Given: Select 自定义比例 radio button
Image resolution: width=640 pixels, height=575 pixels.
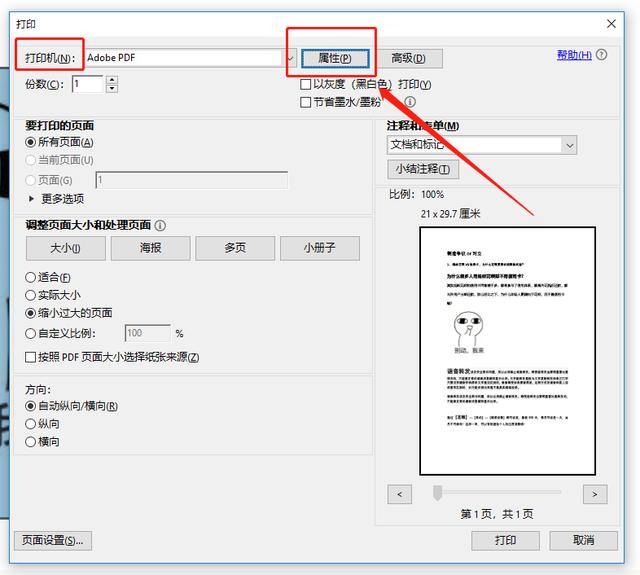Looking at the screenshot, I should 30,333.
